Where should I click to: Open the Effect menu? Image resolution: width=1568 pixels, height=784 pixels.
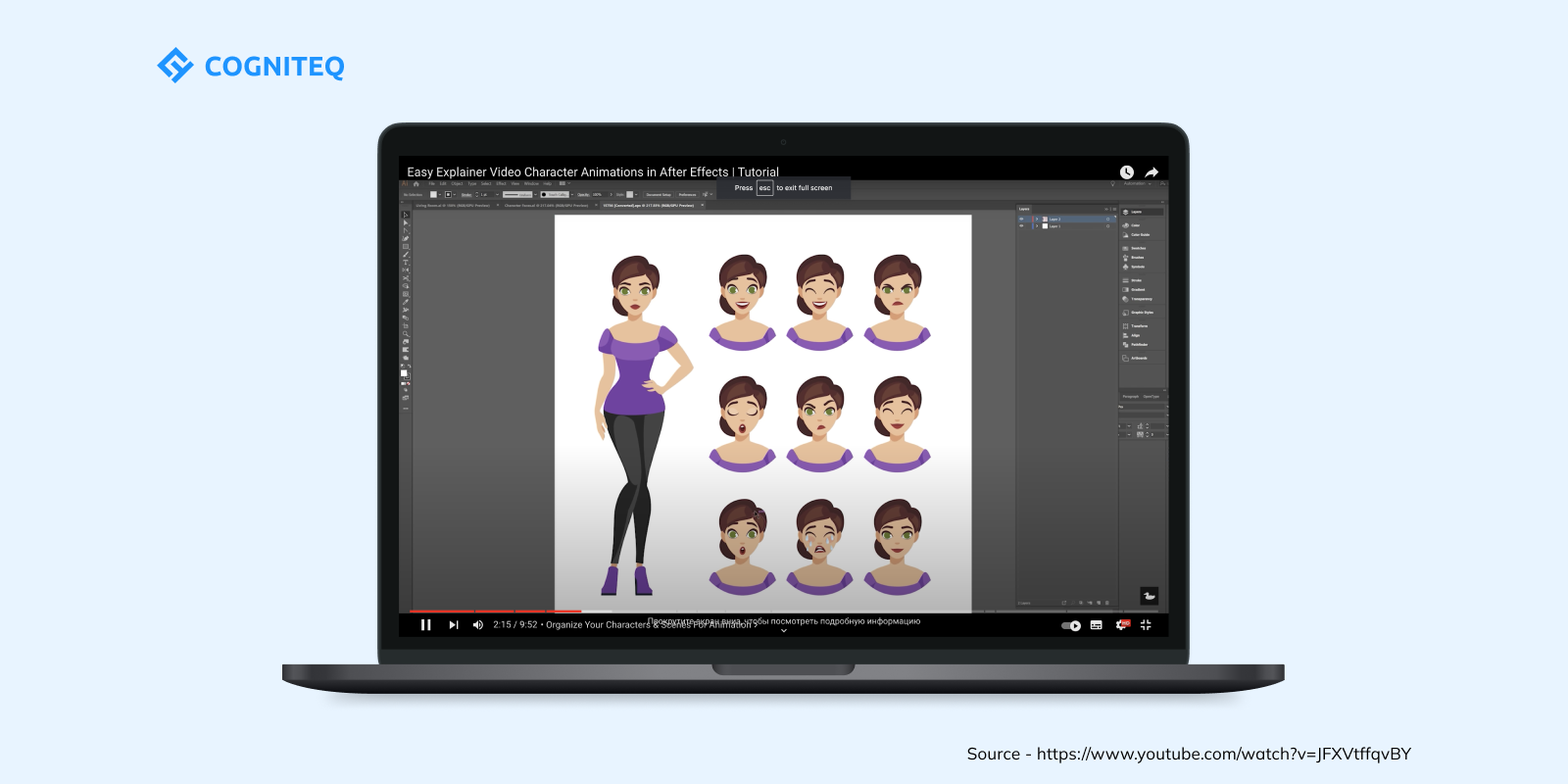pyautogui.click(x=501, y=183)
